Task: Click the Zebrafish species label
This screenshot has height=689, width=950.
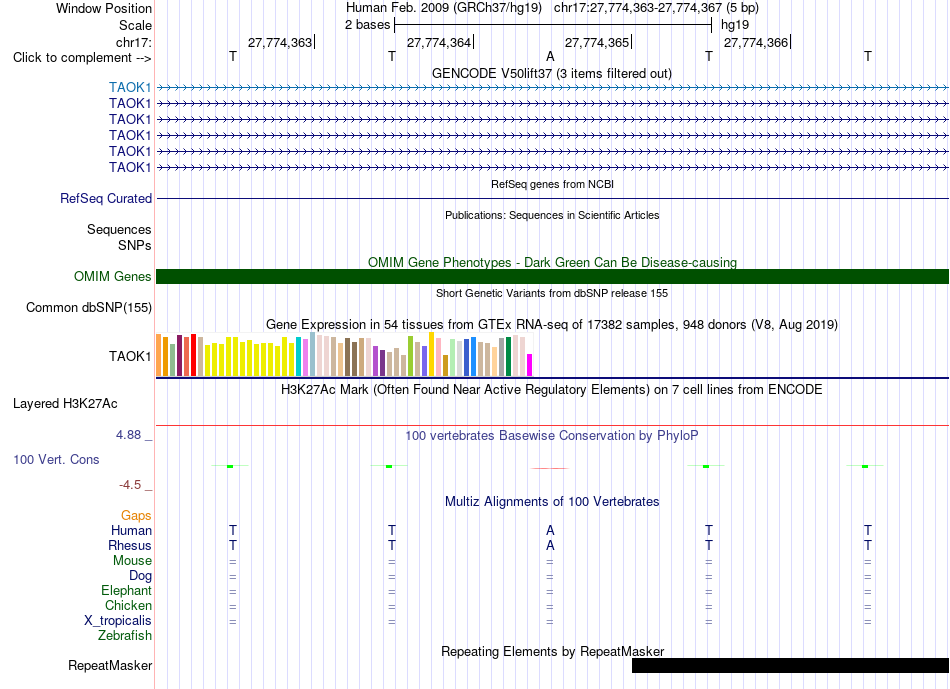Action: coord(125,636)
